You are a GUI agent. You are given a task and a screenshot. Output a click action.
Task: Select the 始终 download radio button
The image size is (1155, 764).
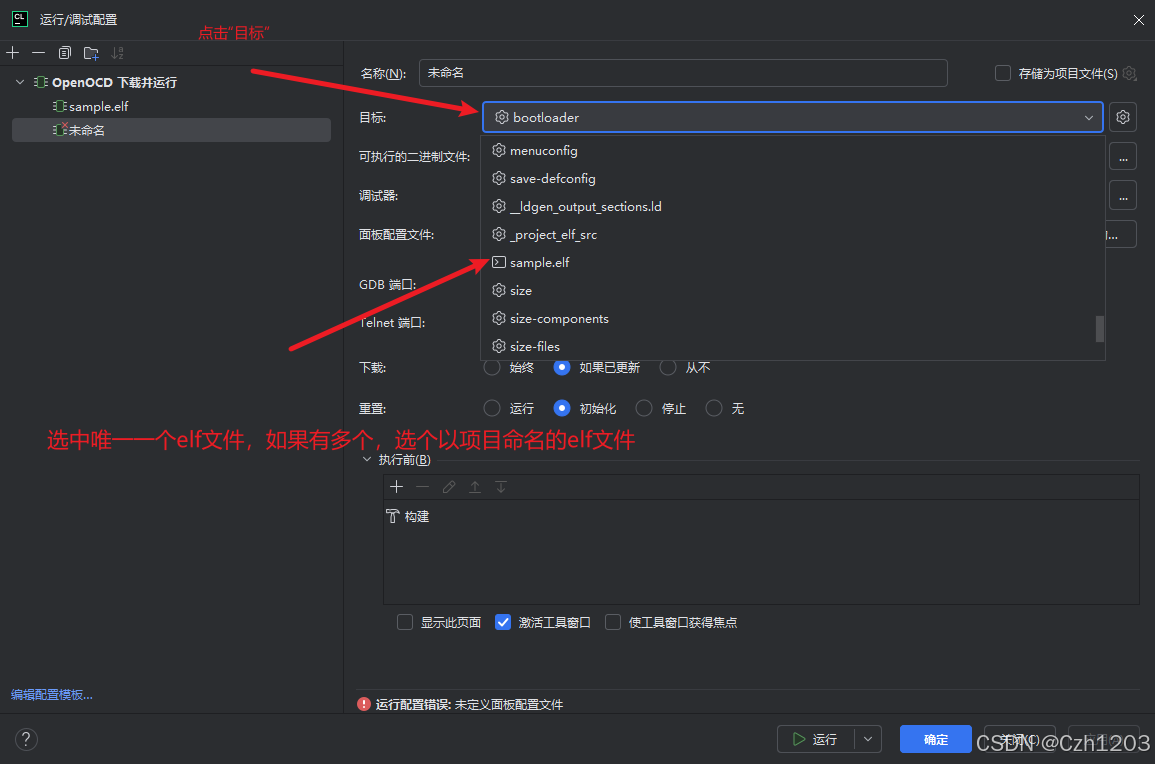491,367
